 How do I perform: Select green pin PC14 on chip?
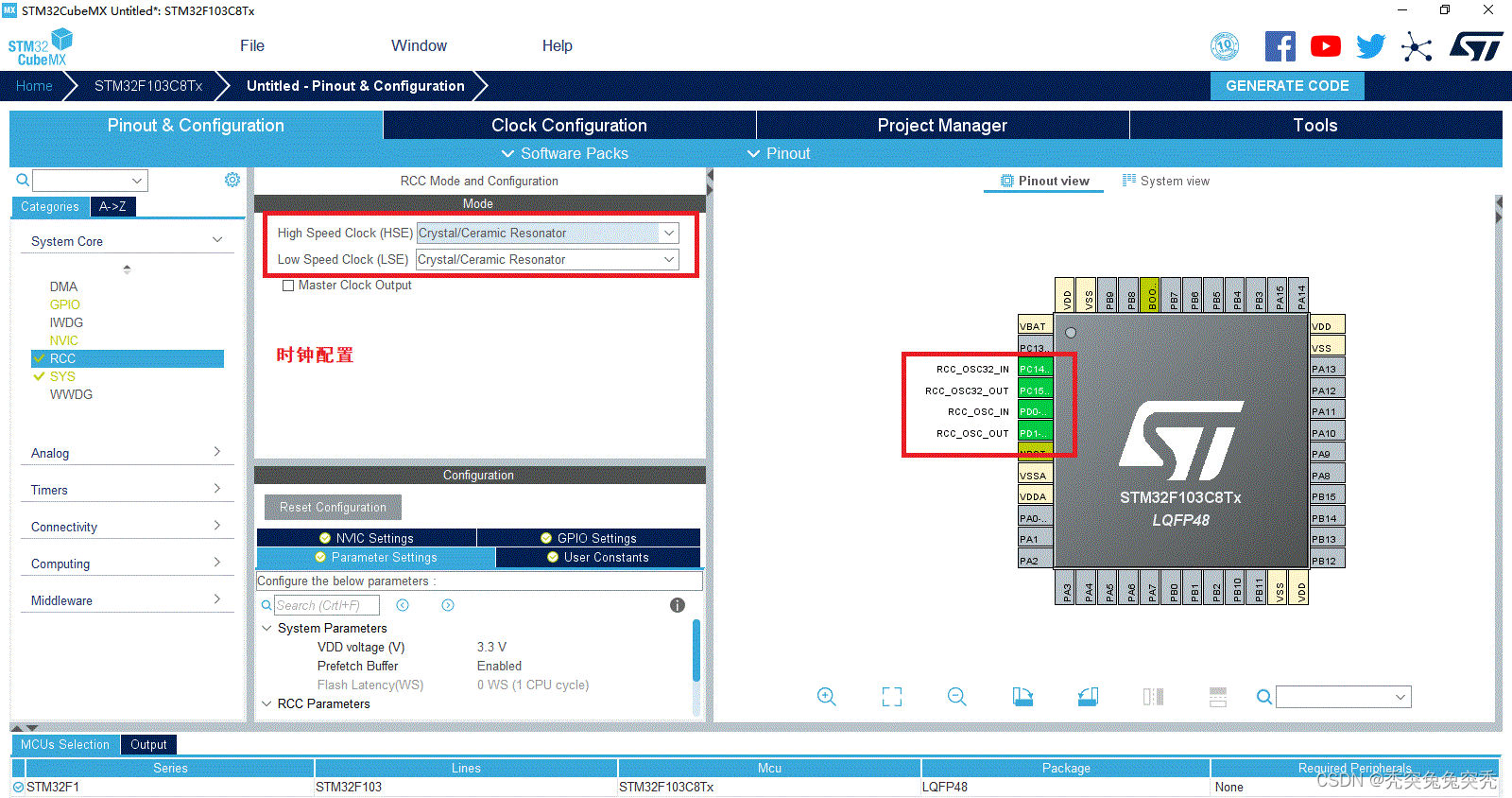[1035, 369]
